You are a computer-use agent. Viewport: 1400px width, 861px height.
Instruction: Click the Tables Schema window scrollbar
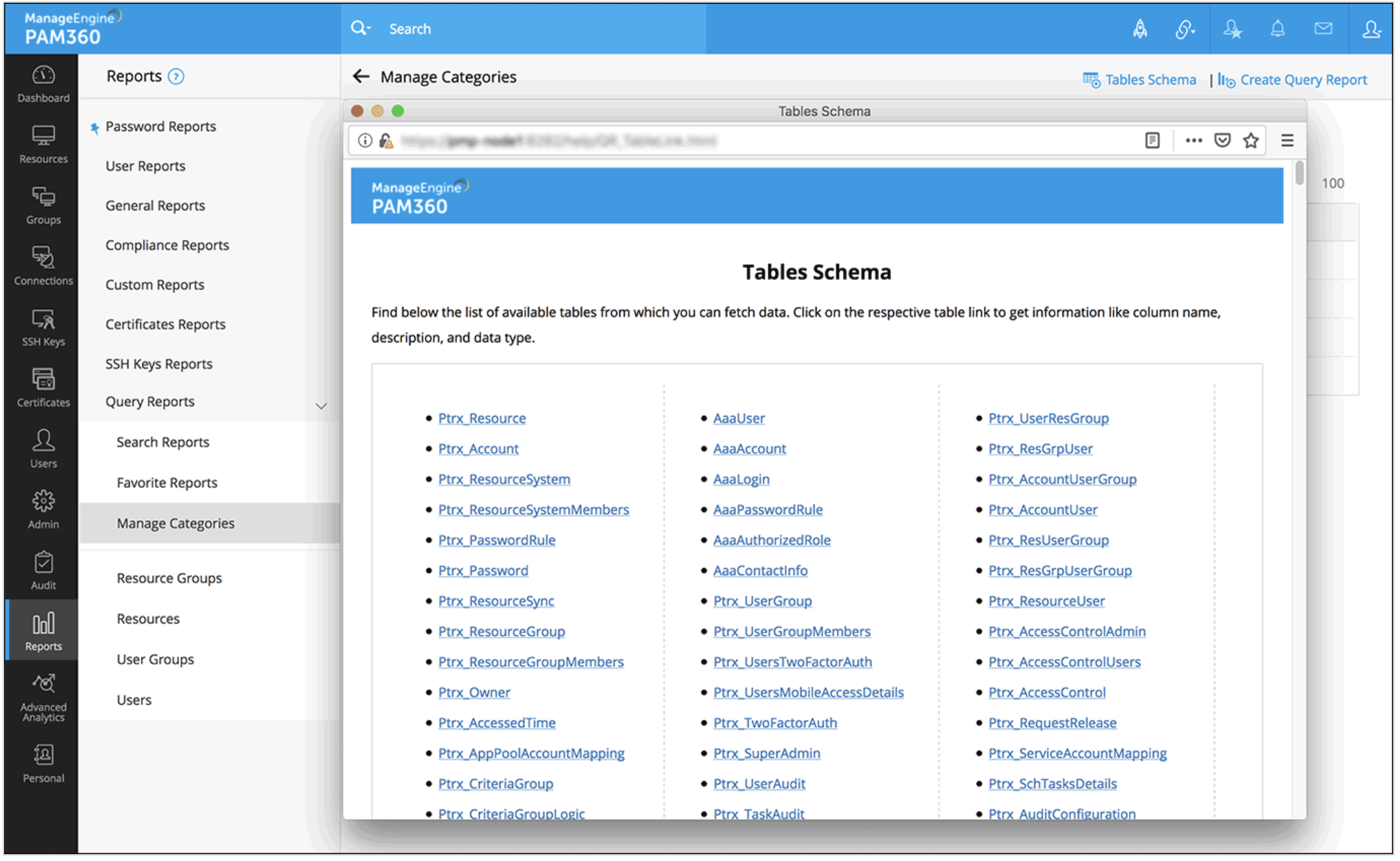[x=1299, y=173]
